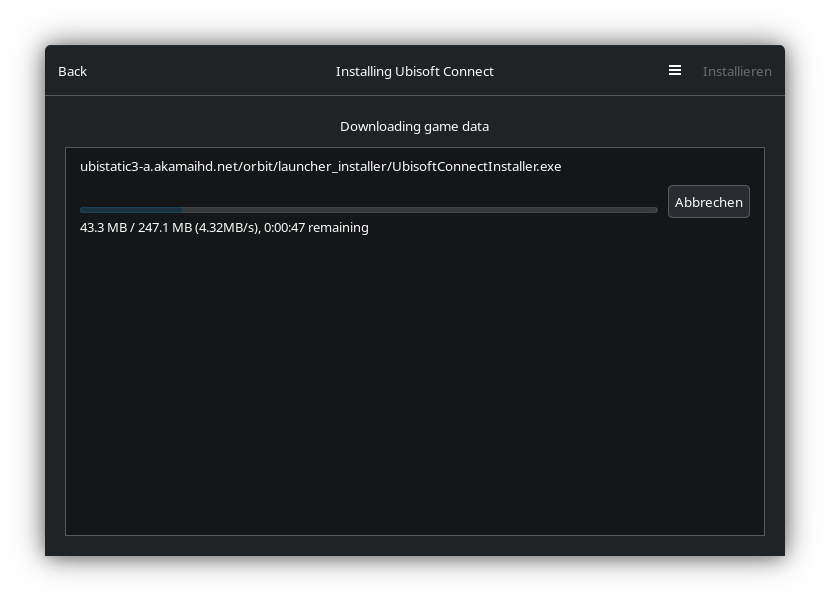The height and width of the screenshot is (601, 830).
Task: Click the greyed-out Installieren button
Action: pyautogui.click(x=737, y=71)
